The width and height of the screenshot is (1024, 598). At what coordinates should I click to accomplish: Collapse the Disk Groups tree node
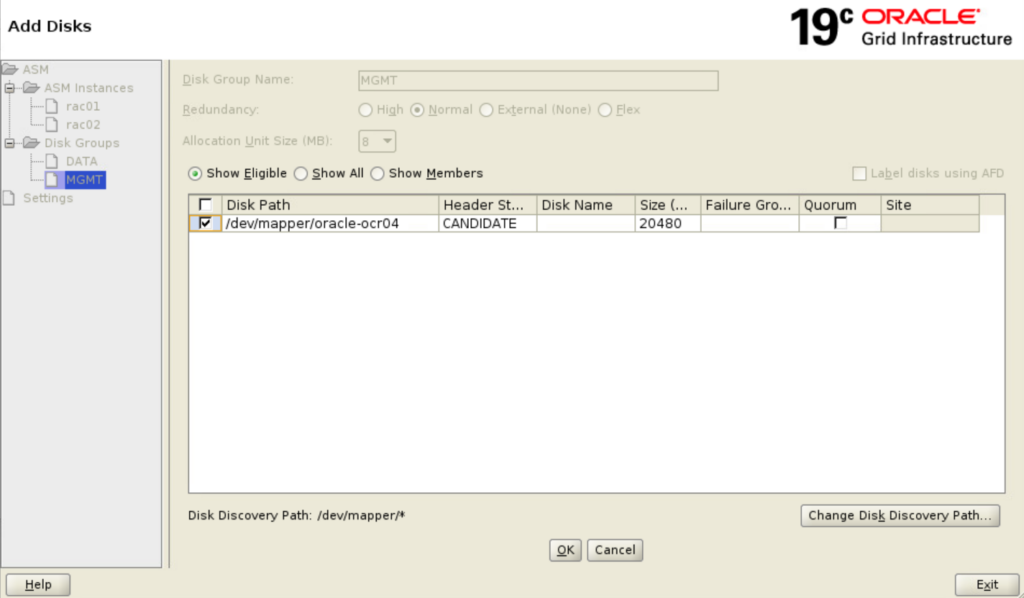(x=9, y=143)
